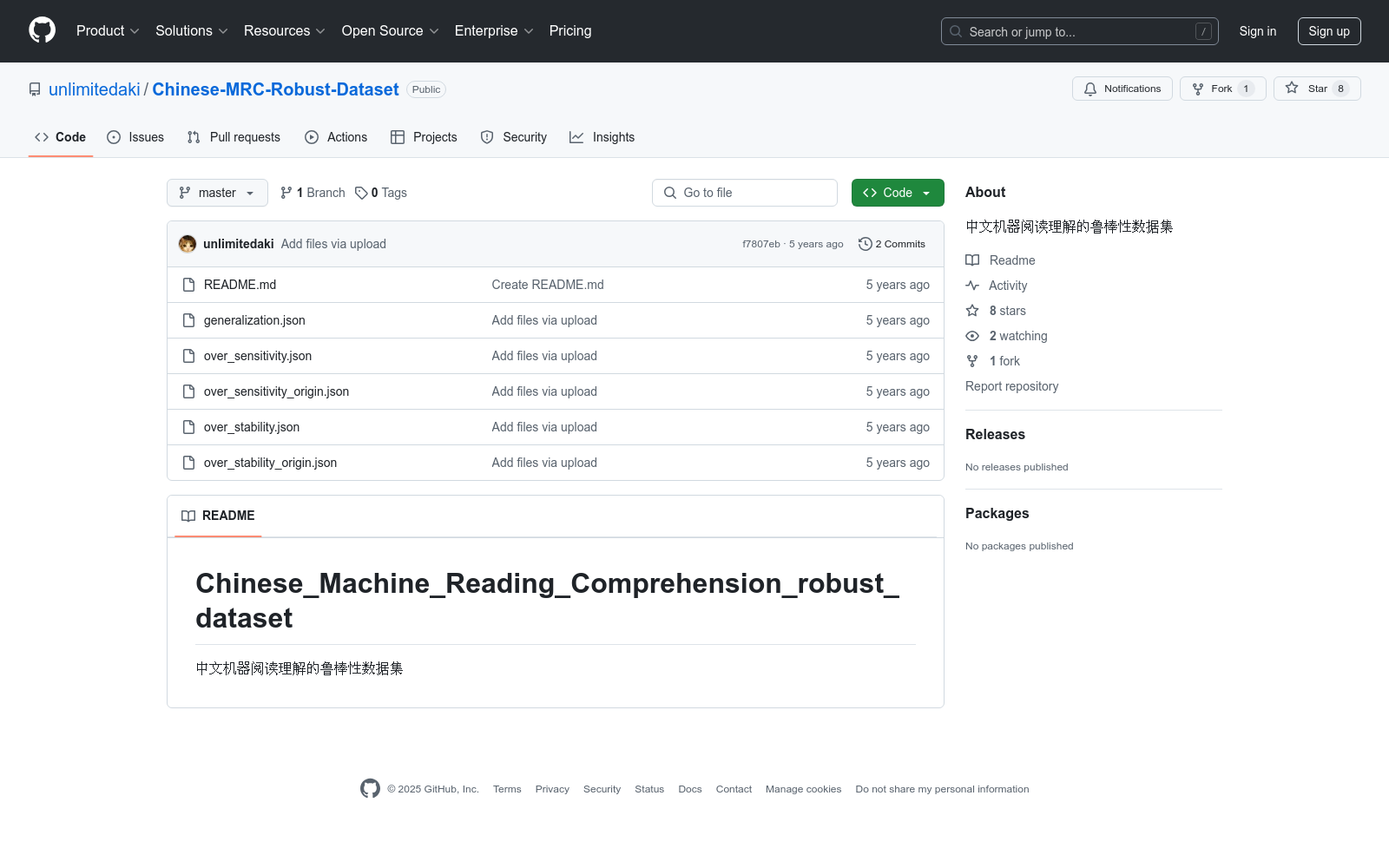
Task: Open the over_stability_origin.json file
Action: [x=270, y=463]
